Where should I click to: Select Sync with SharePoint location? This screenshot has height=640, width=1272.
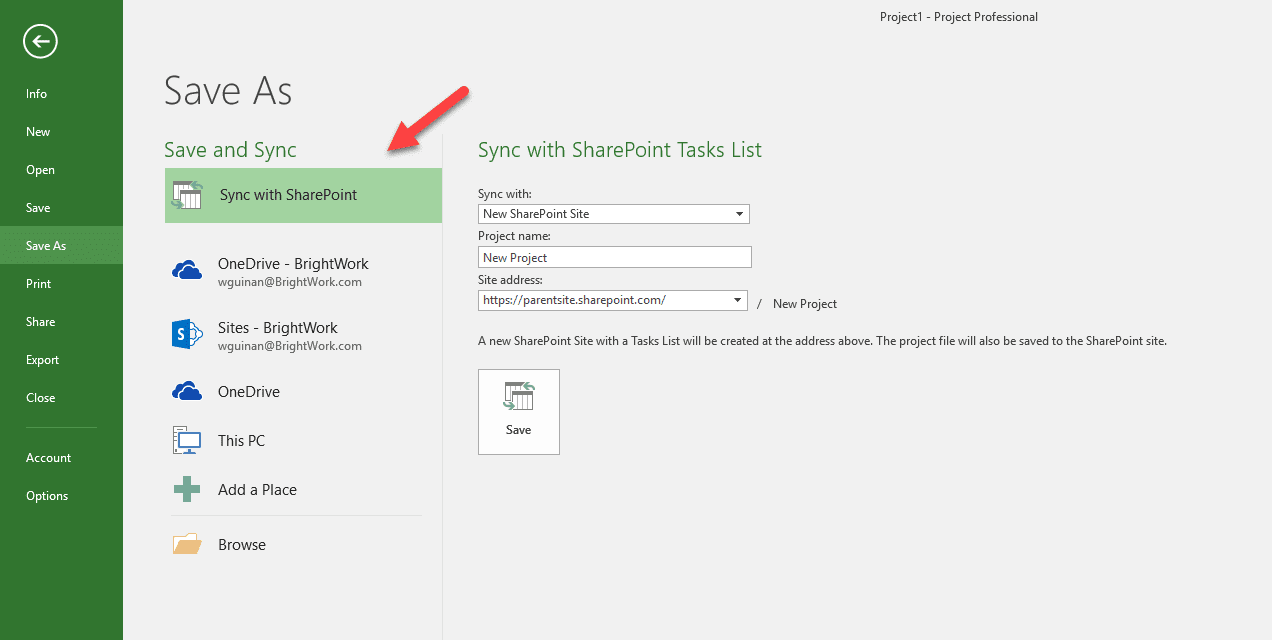[x=303, y=195]
